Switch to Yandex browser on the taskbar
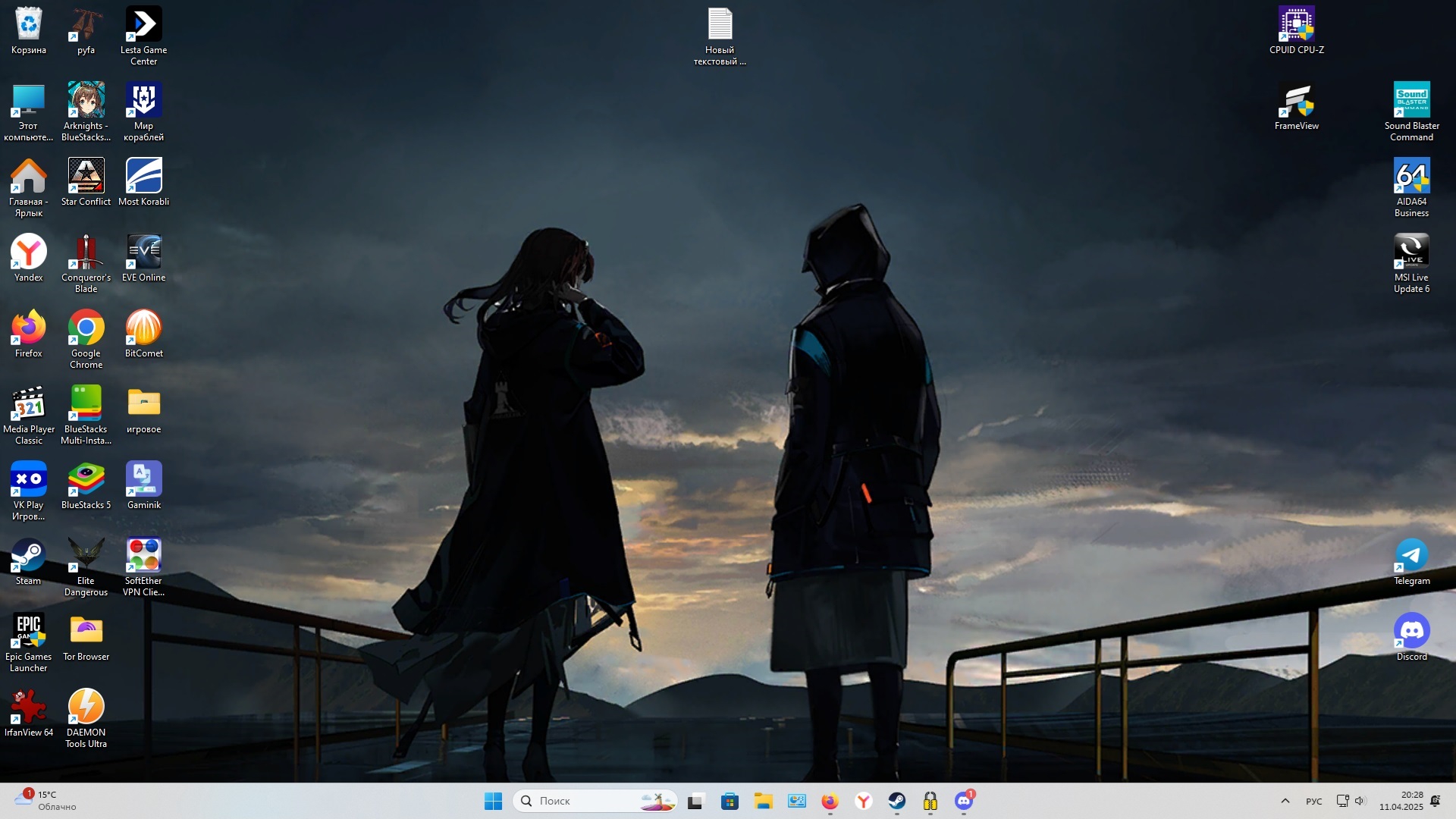The width and height of the screenshot is (1456, 819). pos(863,801)
